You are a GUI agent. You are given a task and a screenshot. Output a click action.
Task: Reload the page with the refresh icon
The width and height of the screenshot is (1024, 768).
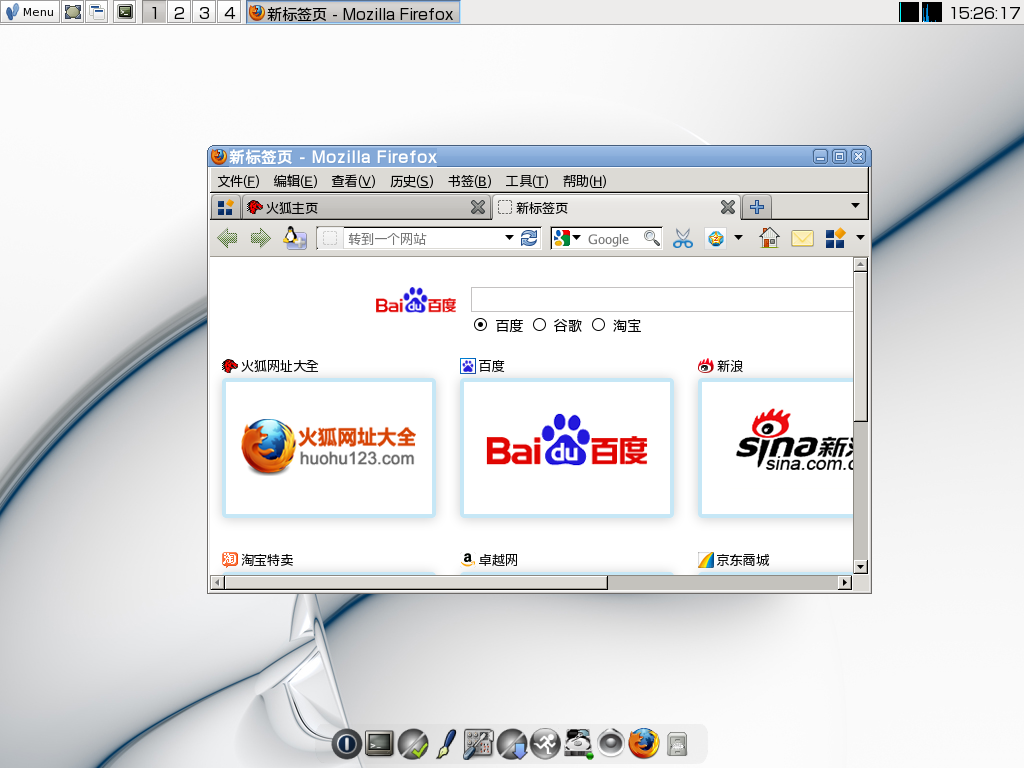pyautogui.click(x=529, y=238)
